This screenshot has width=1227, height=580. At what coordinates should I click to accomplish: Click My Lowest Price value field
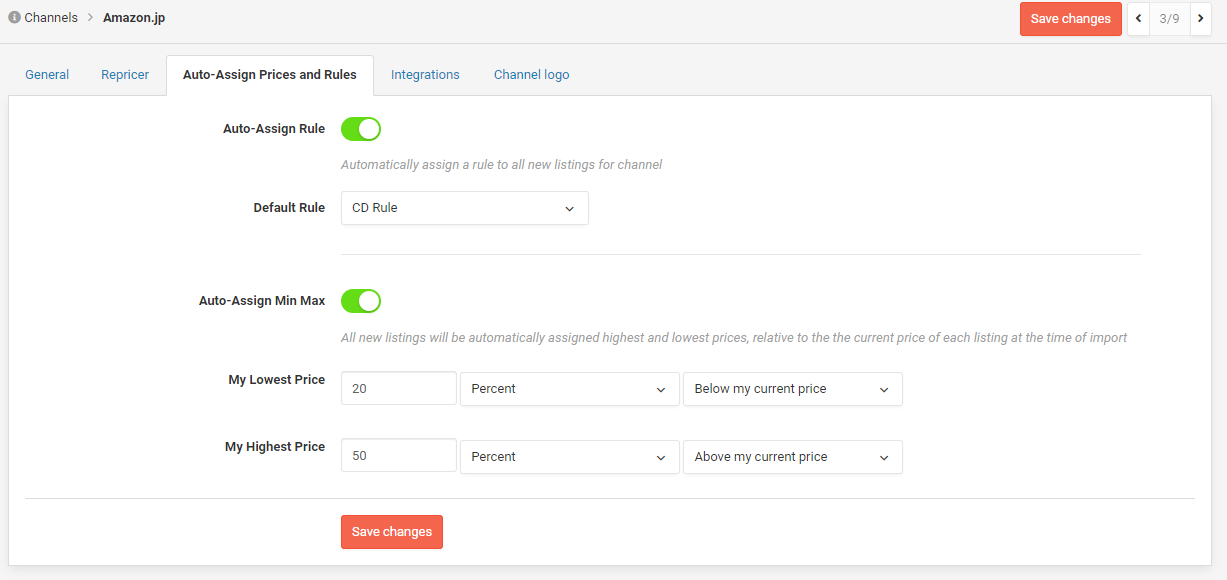point(399,389)
